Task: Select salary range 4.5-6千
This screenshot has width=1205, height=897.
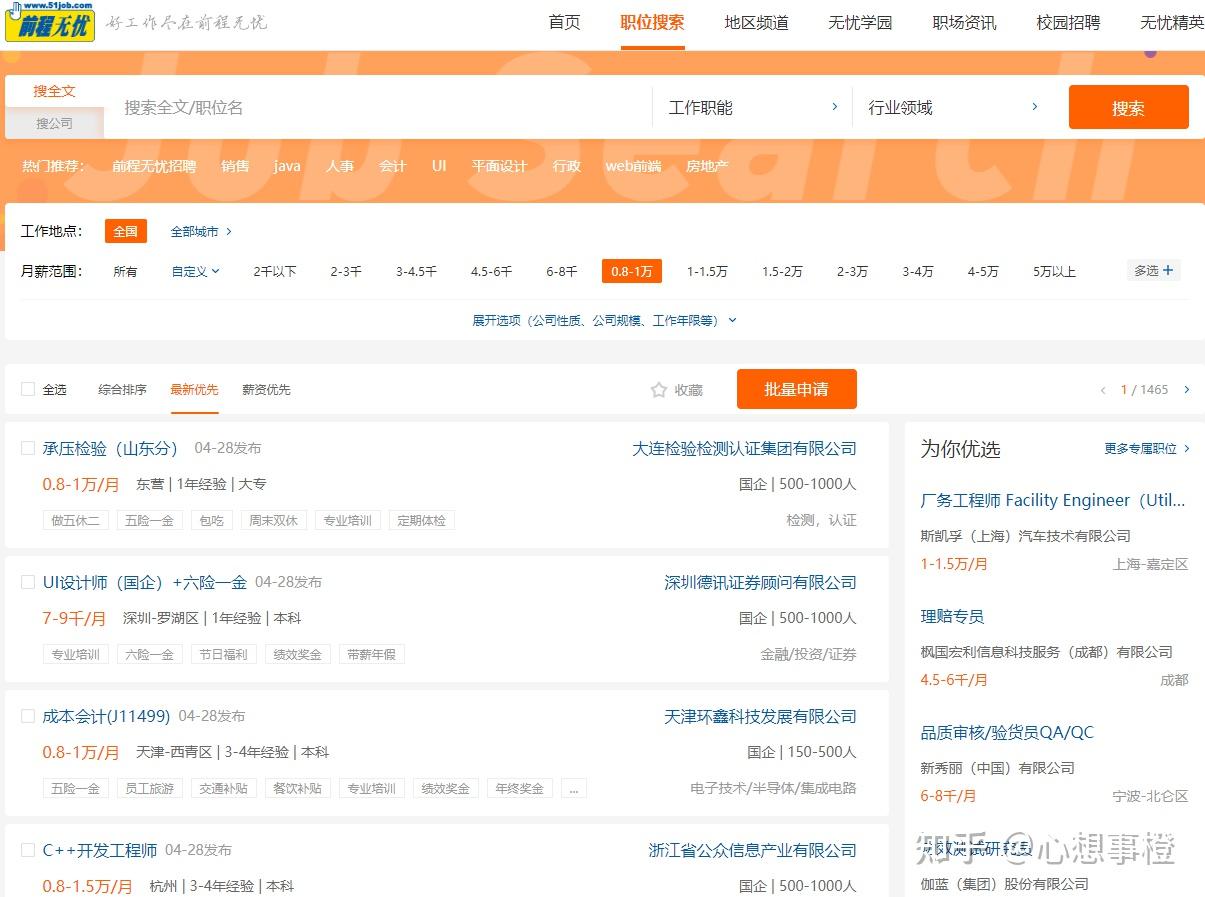Action: pos(491,271)
